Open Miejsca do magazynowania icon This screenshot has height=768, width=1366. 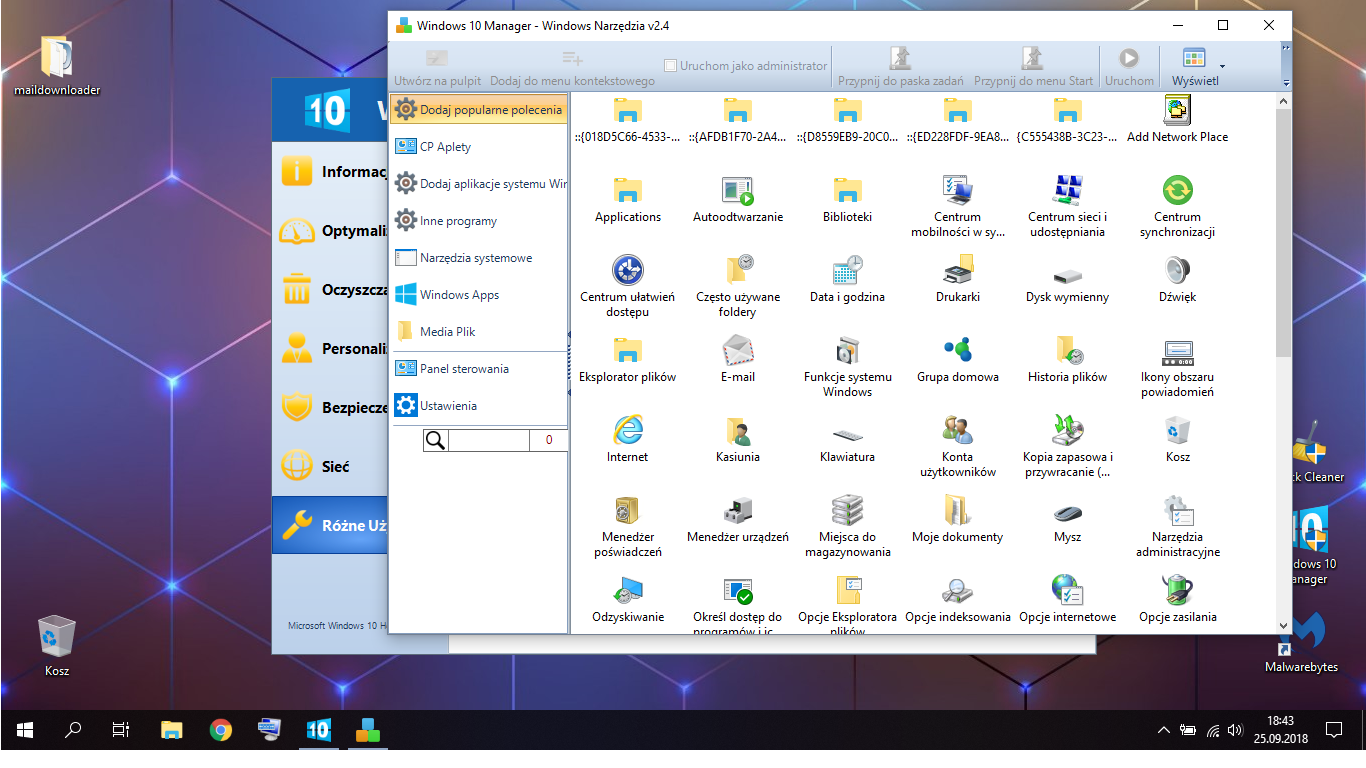[x=848, y=510]
